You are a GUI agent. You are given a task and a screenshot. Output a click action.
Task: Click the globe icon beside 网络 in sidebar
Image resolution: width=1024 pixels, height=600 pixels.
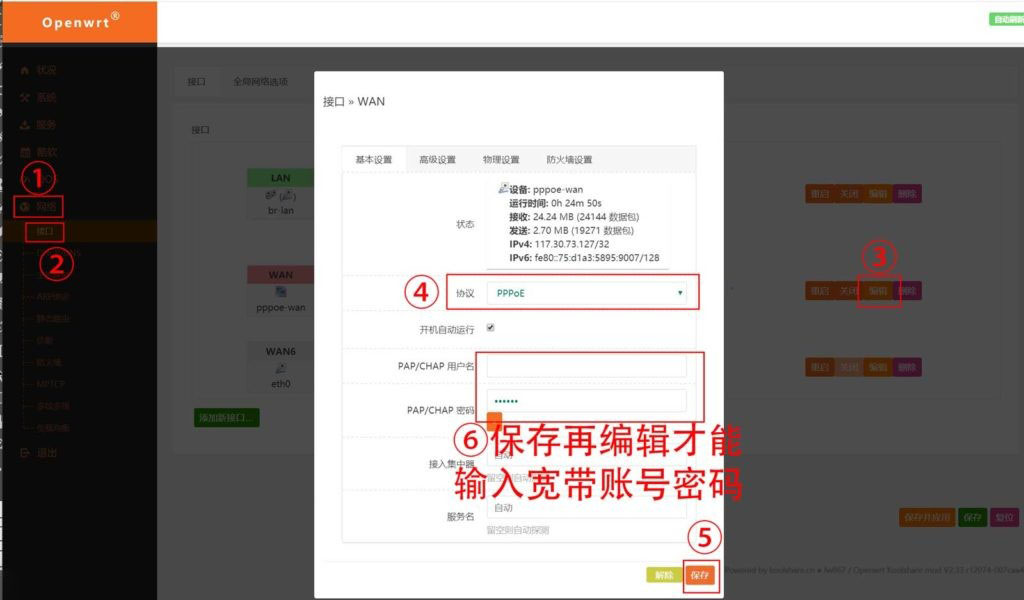coord(25,207)
